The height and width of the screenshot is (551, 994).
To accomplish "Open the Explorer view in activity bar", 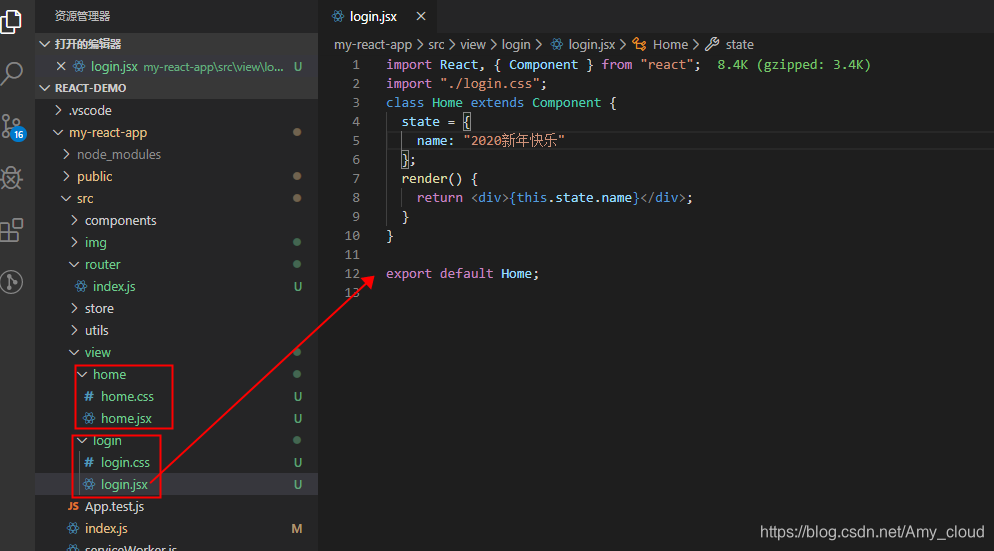I will pyautogui.click(x=11, y=21).
